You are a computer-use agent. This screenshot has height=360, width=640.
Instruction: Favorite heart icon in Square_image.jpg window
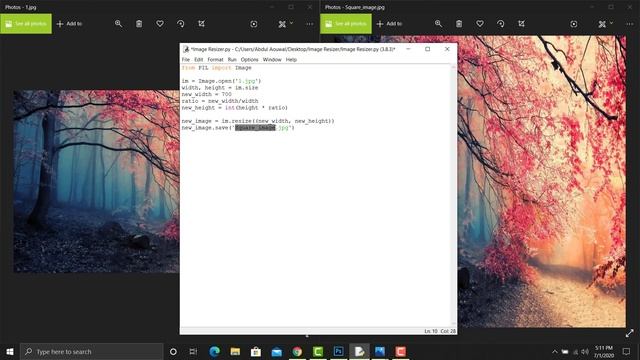pyautogui.click(x=480, y=24)
